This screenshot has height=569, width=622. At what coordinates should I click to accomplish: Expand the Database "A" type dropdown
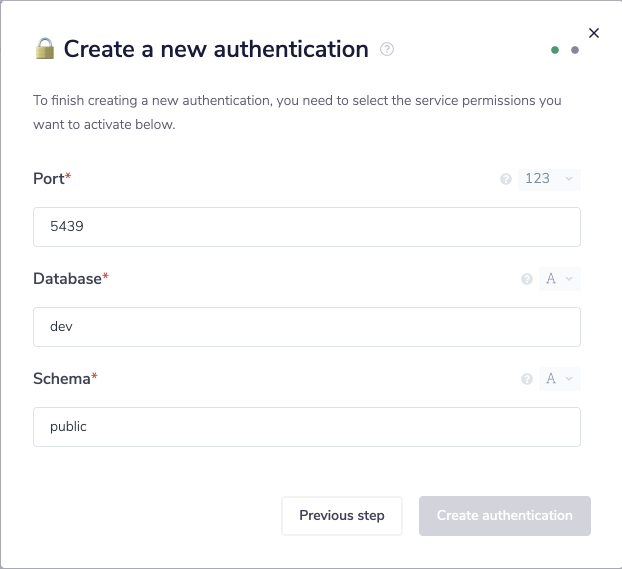(x=559, y=279)
